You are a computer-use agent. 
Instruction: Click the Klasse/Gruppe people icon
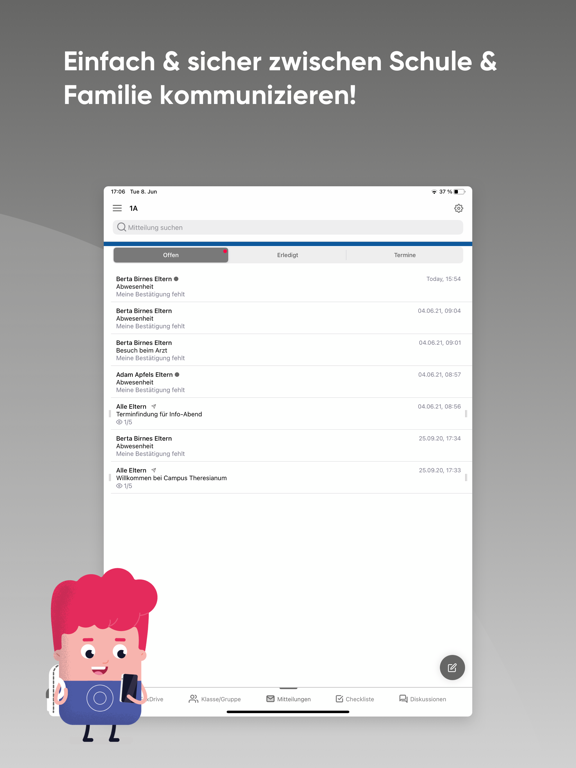[x=193, y=698]
